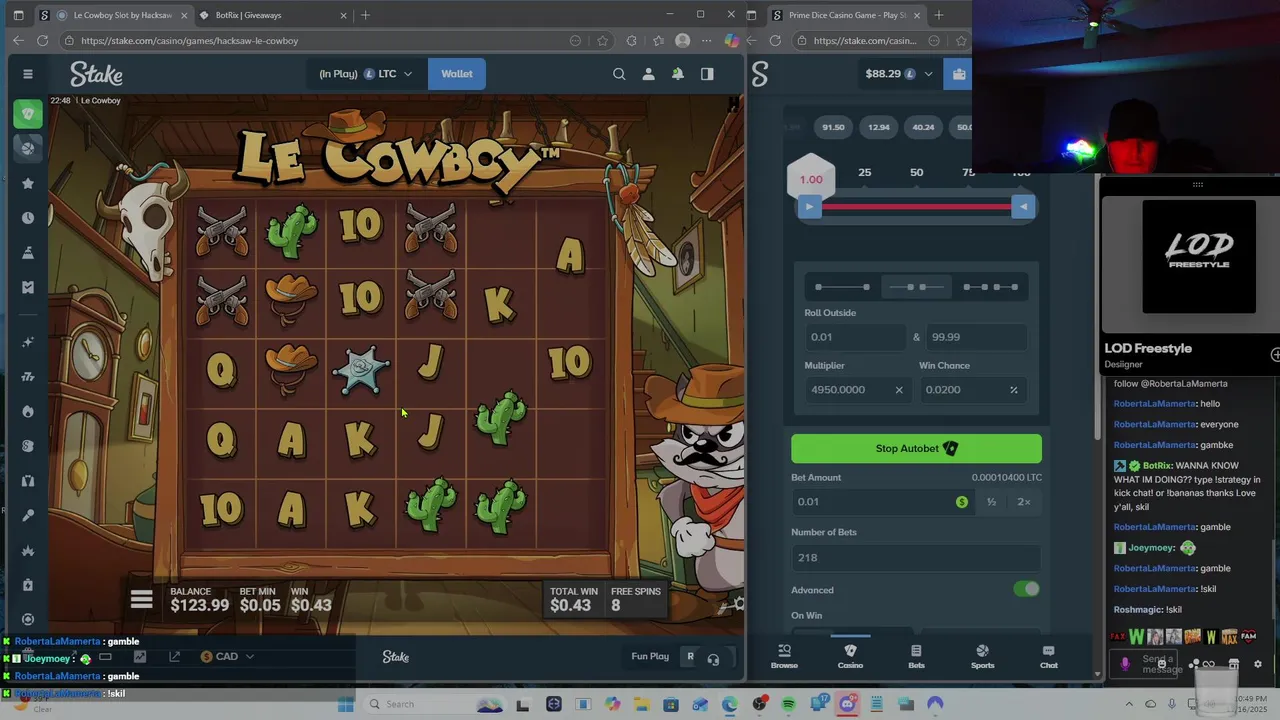
Task: Select the single-range roll mode option
Action: 842,287
